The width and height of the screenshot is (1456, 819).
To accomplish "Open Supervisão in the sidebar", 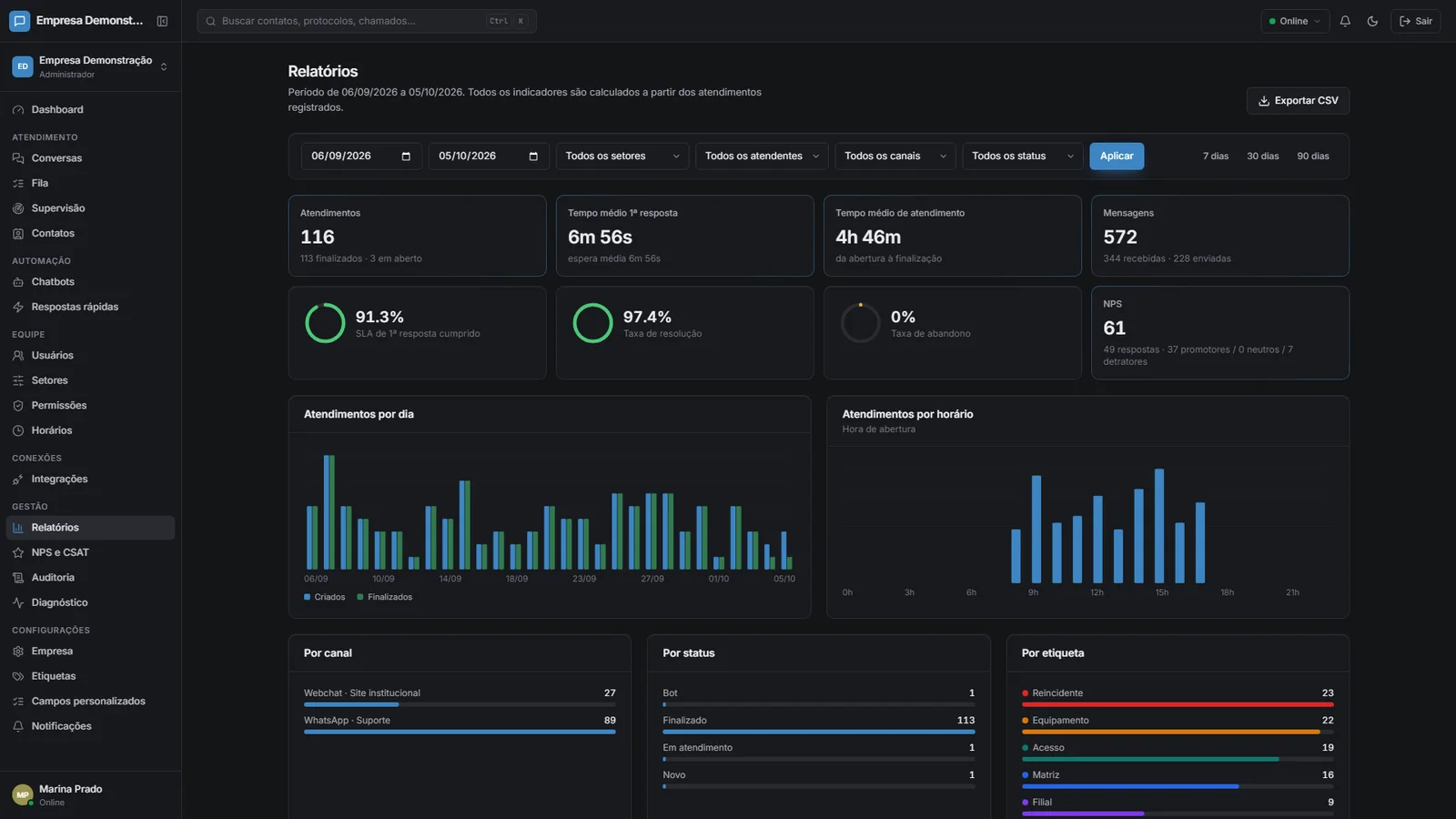I will (x=90, y=208).
